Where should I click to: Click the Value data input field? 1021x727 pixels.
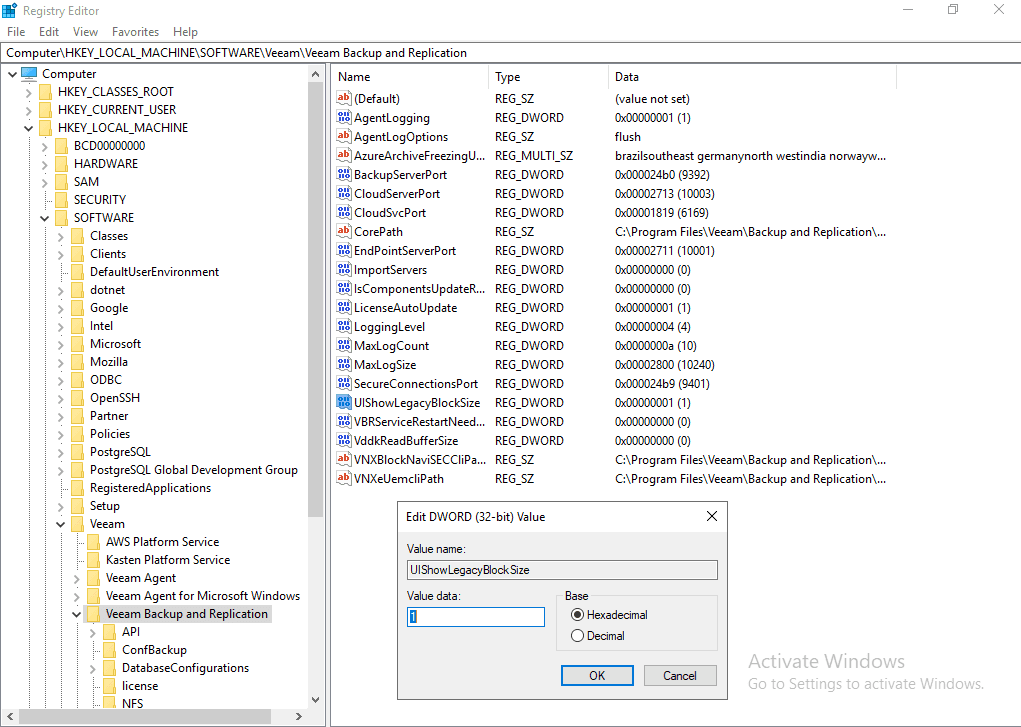[476, 617]
